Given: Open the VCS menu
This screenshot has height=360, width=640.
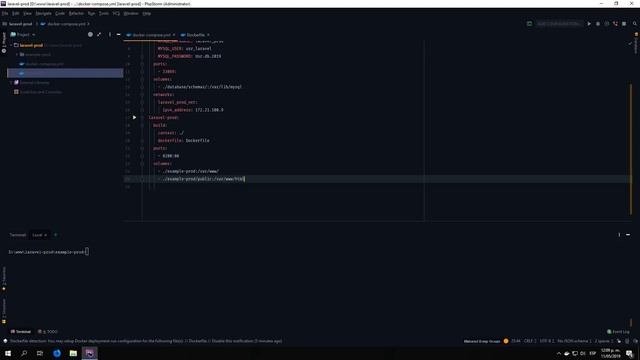Looking at the screenshot, I should [x=116, y=13].
